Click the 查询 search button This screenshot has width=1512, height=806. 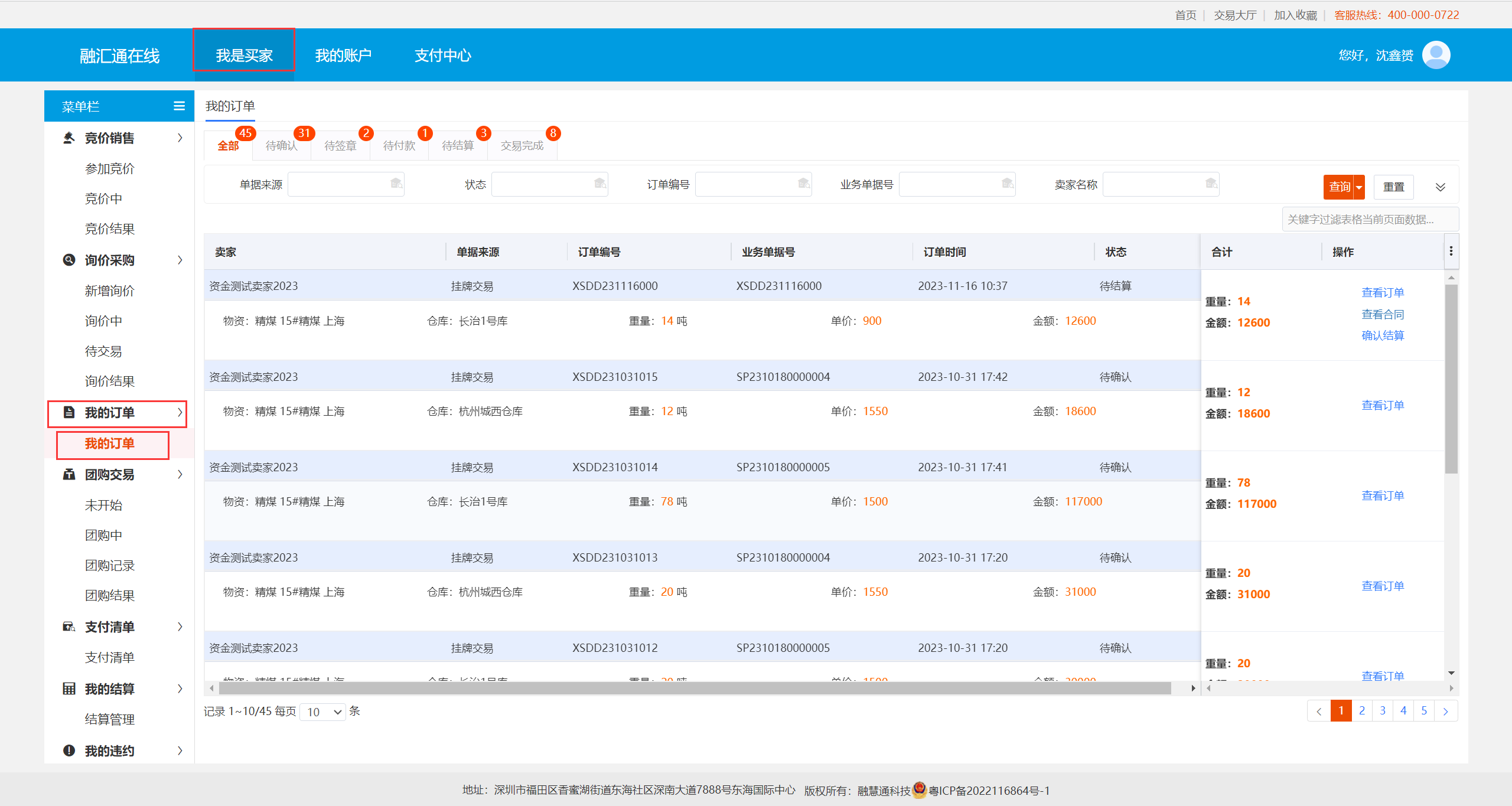point(1339,187)
